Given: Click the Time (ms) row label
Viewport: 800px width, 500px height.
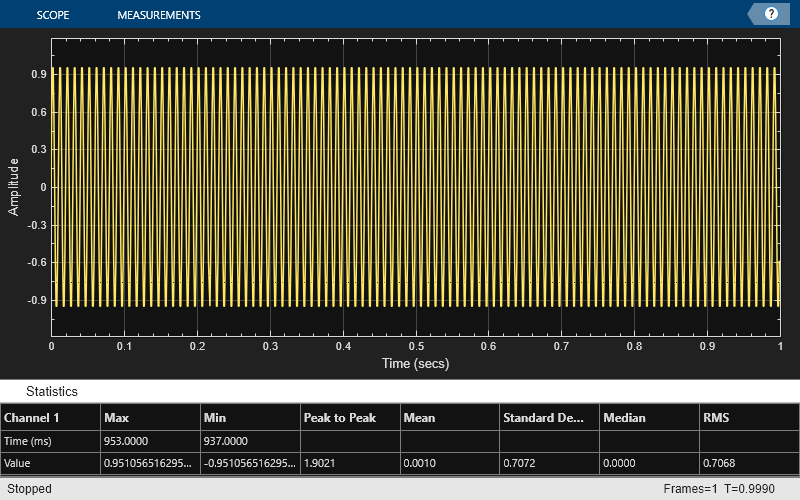Looking at the screenshot, I should click(27, 440).
